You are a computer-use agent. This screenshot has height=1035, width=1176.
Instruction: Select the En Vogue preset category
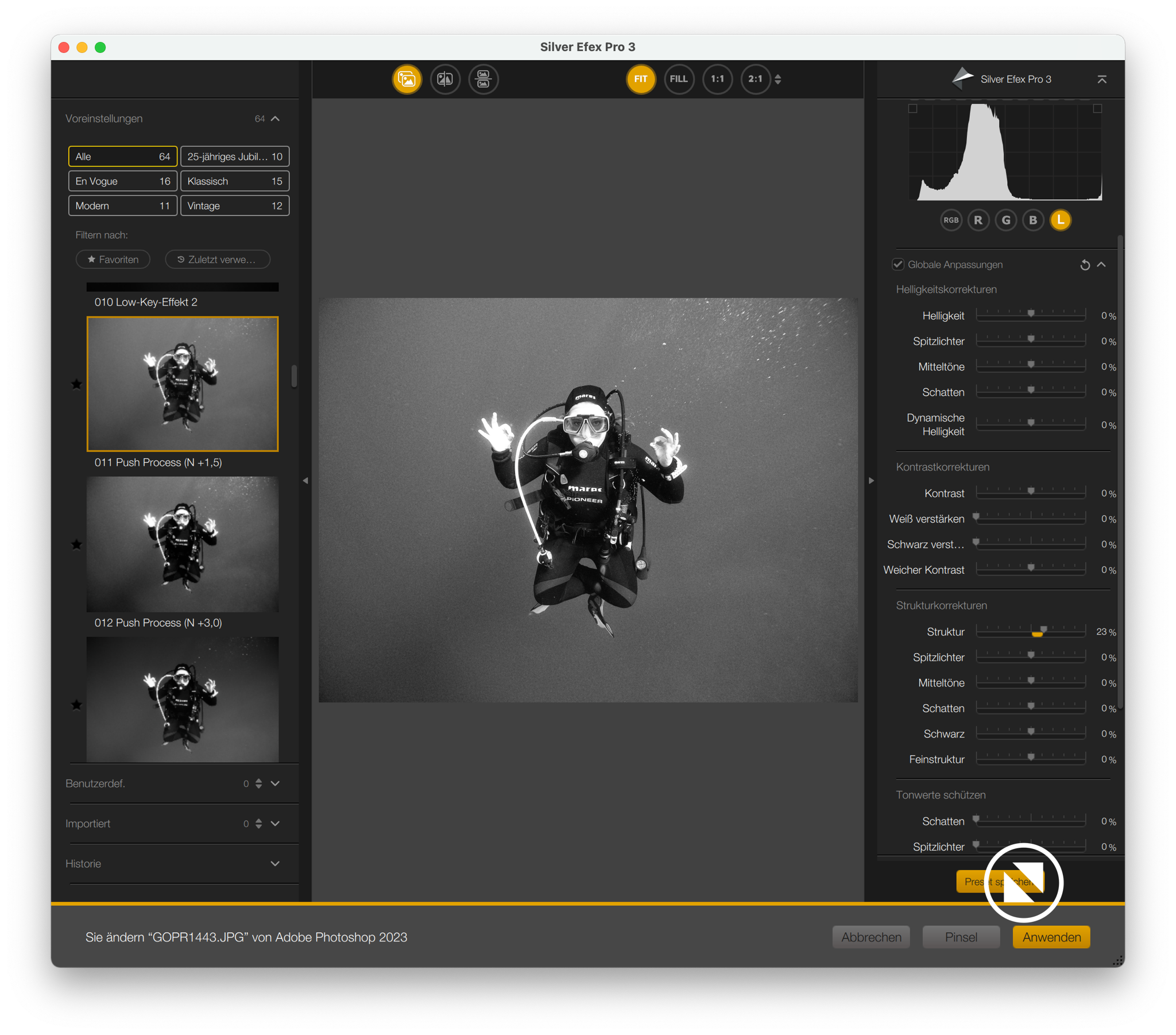[x=122, y=181]
